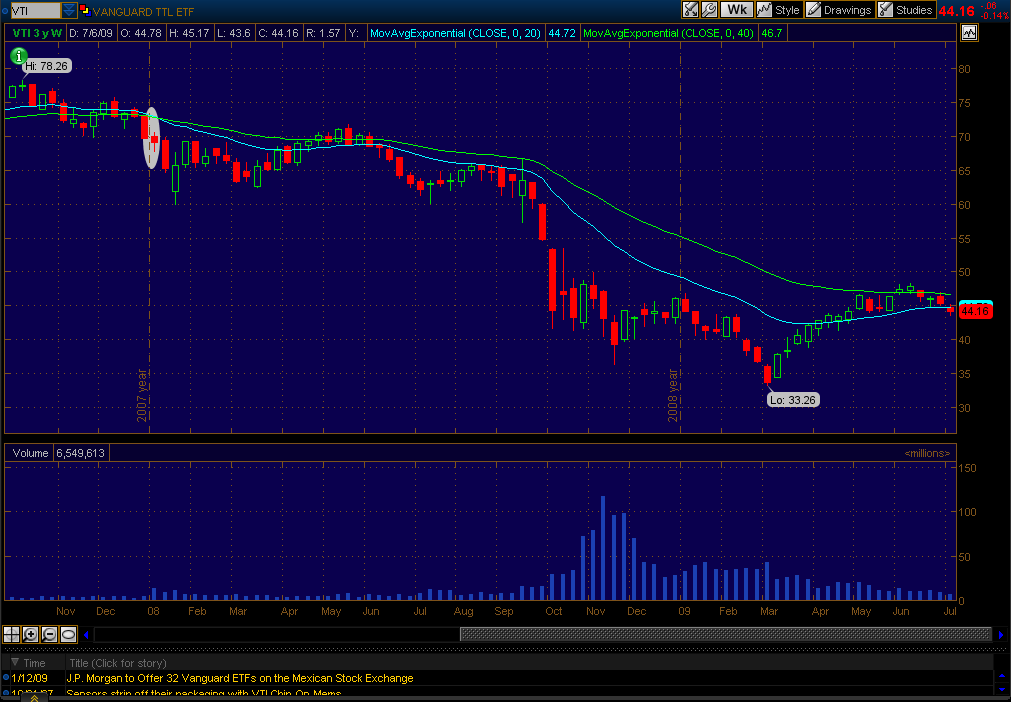
Task: Open the Studies menu
Action: [905, 10]
